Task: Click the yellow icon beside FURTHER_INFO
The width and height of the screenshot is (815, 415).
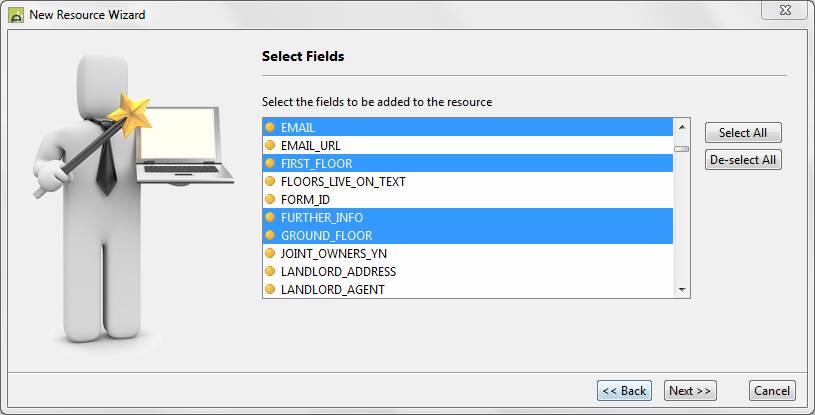Action: pyautogui.click(x=270, y=217)
